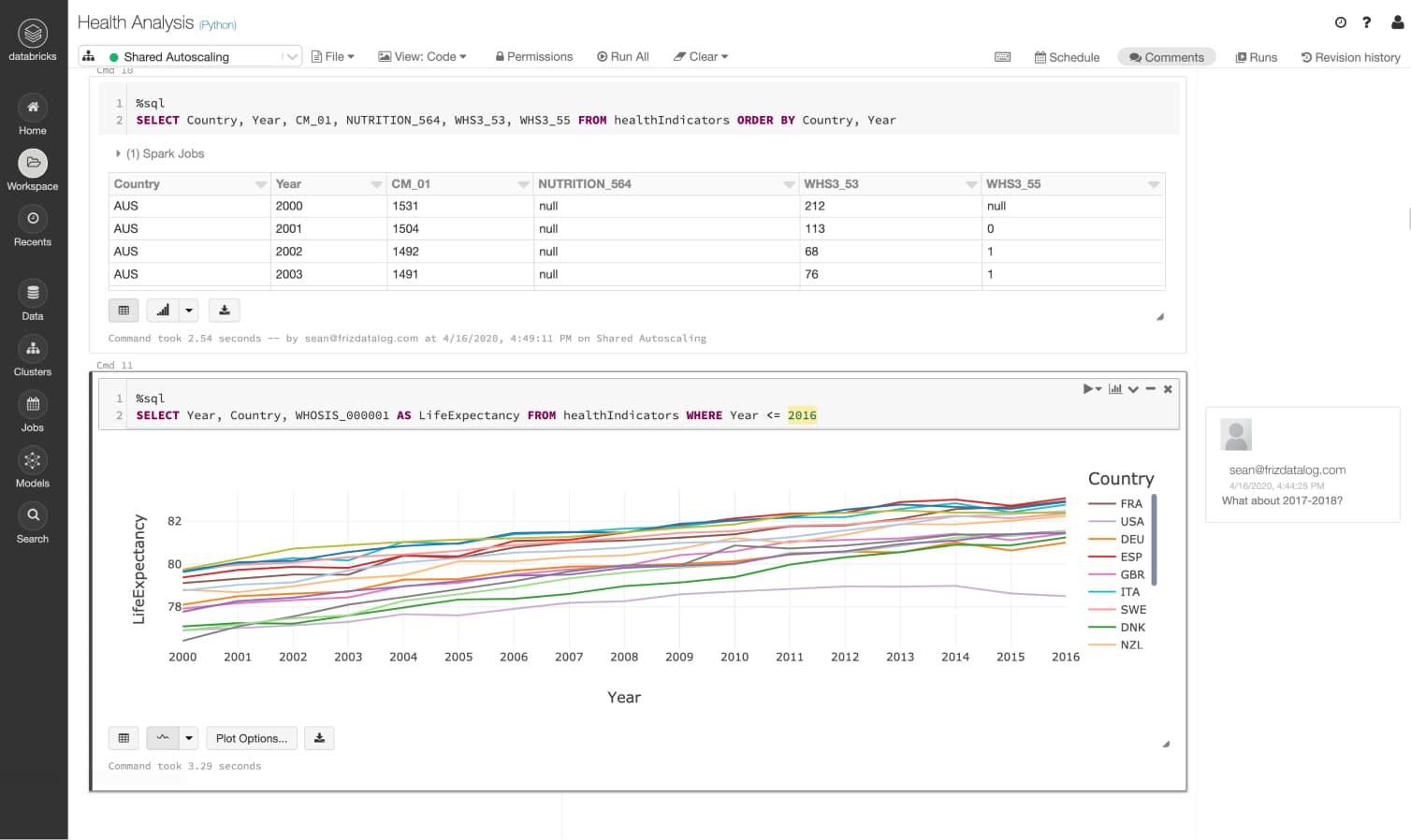Click Run All in the toolbar
This screenshot has height=840, width=1411.
623,57
